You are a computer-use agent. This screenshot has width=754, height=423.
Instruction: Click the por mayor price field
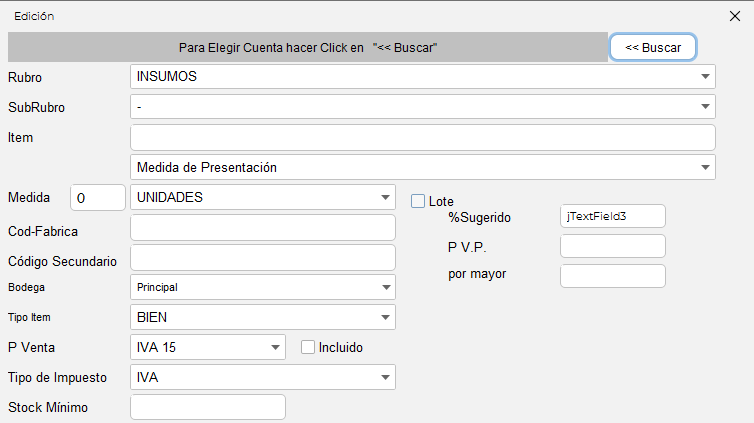612,276
